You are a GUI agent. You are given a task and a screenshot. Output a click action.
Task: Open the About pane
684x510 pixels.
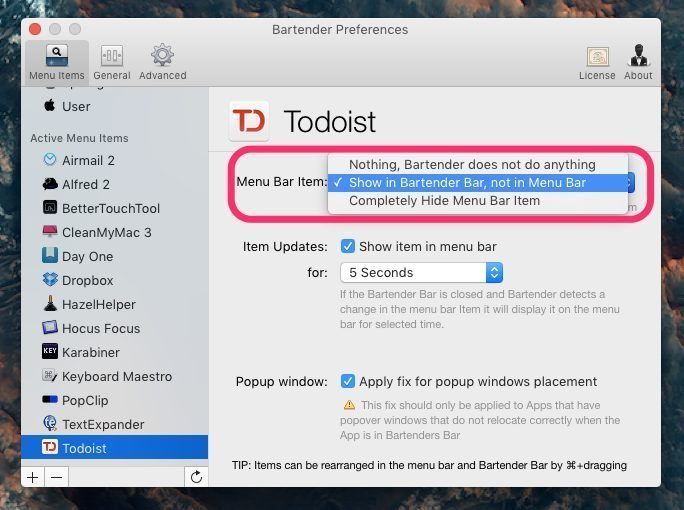pos(638,63)
